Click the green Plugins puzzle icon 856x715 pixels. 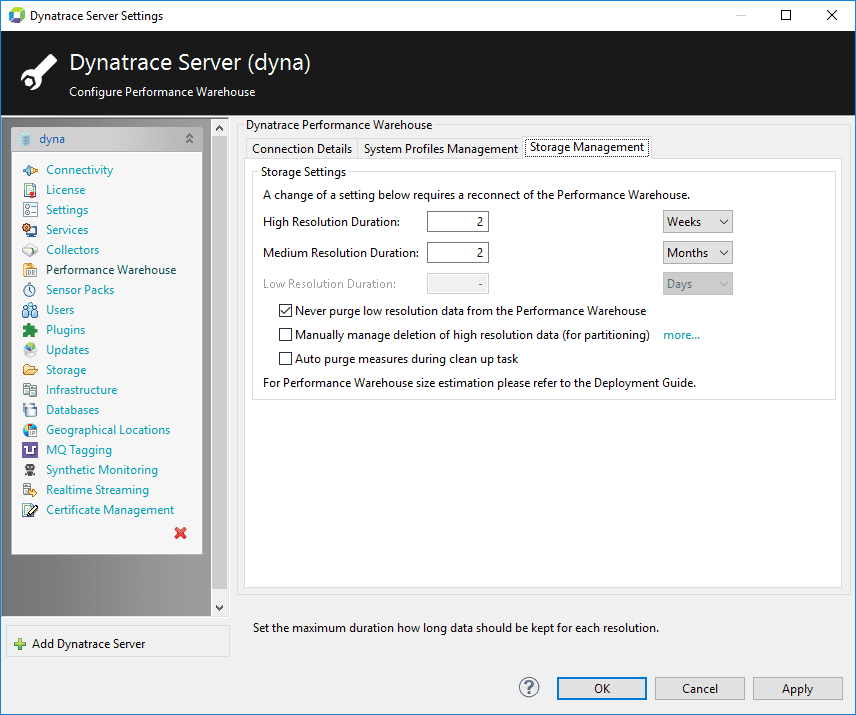(x=30, y=330)
